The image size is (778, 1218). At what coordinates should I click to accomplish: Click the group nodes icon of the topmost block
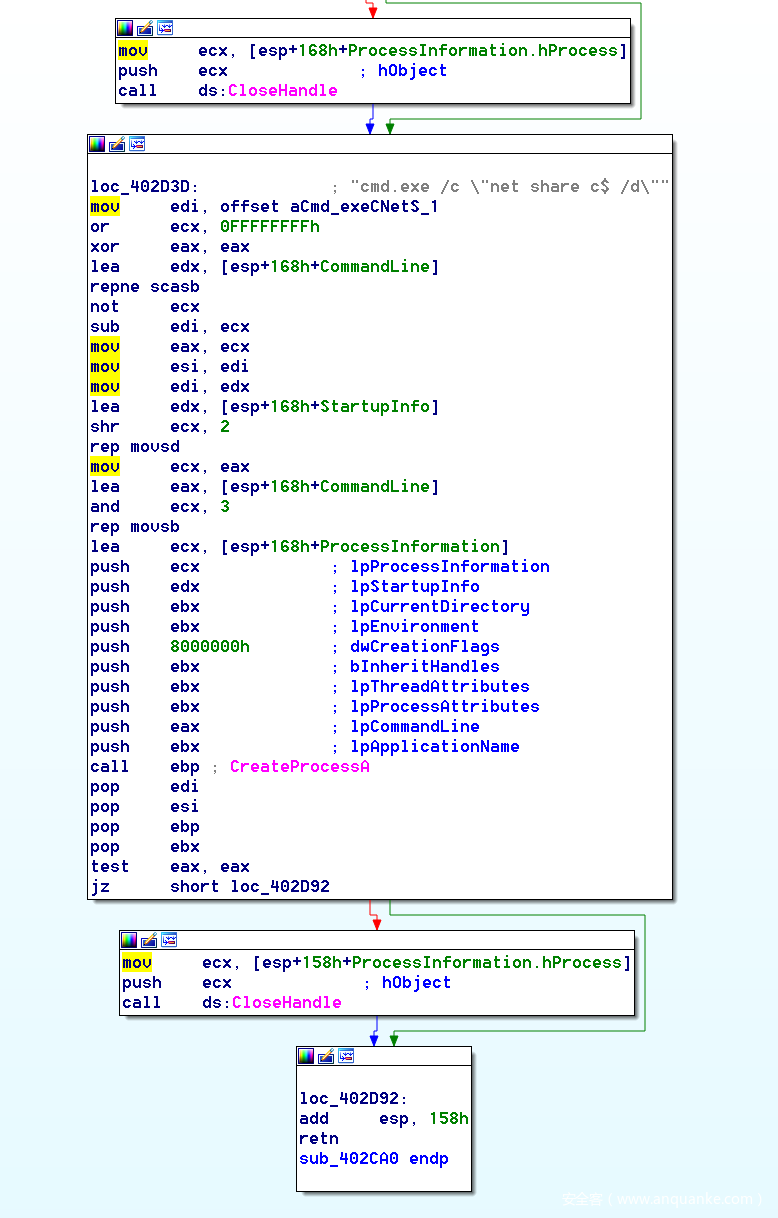165,28
